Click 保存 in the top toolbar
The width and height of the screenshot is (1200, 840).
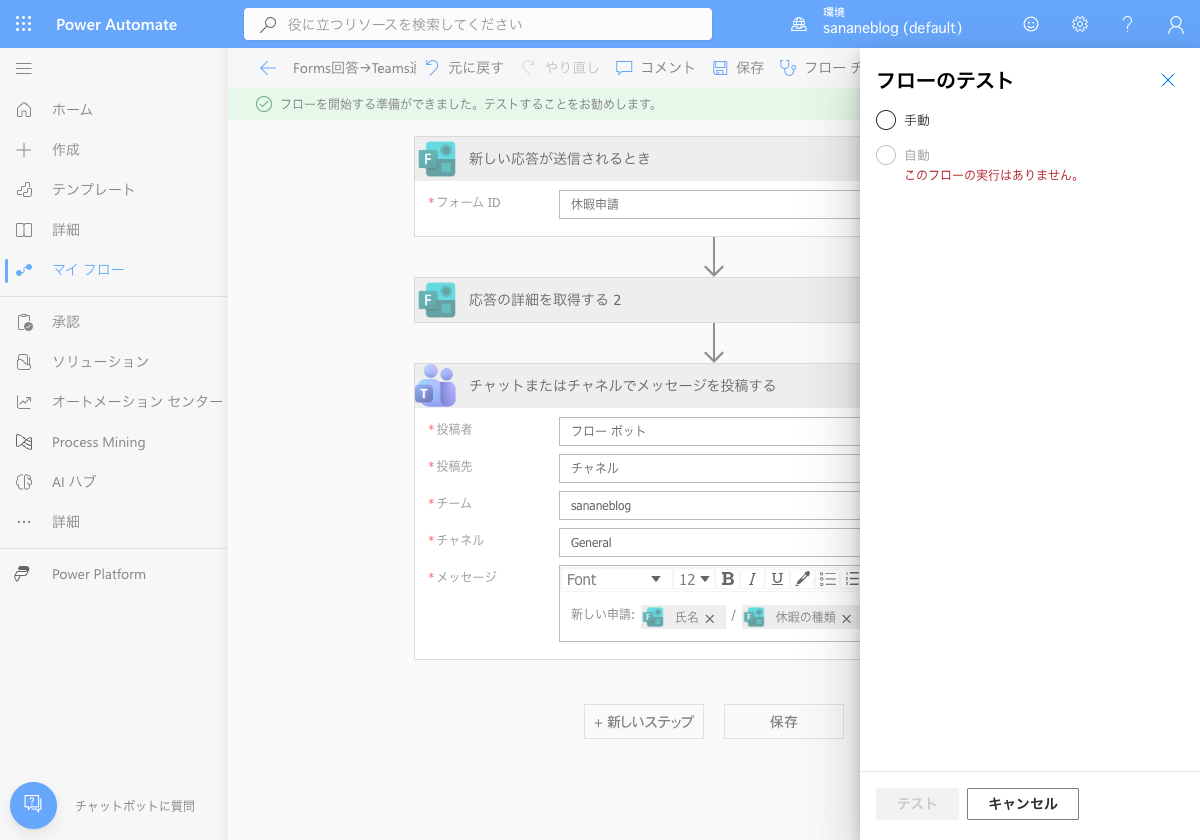[738, 68]
